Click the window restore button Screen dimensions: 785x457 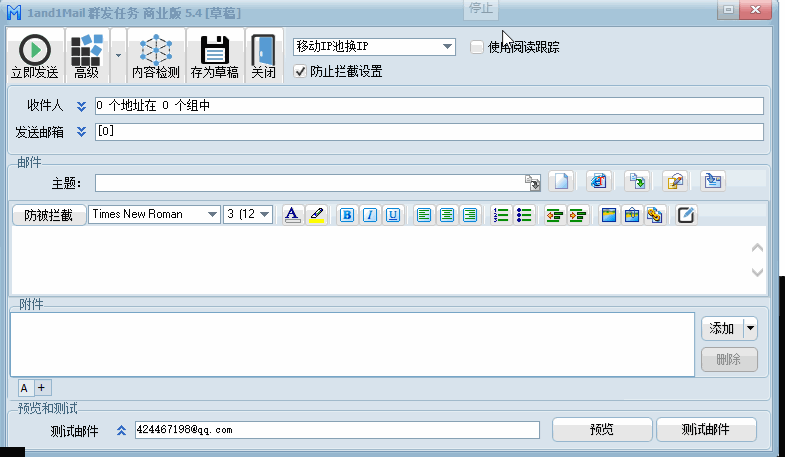[x=728, y=10]
